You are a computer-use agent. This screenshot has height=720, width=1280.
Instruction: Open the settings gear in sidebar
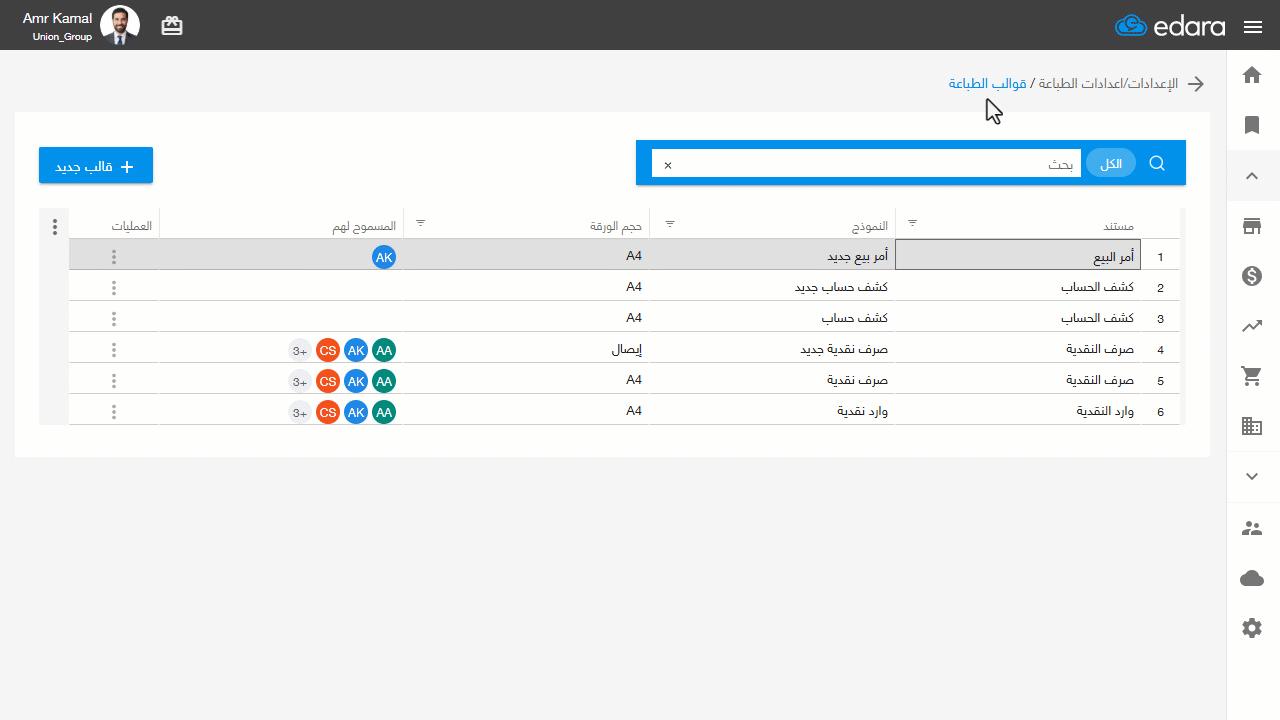[x=1251, y=628]
